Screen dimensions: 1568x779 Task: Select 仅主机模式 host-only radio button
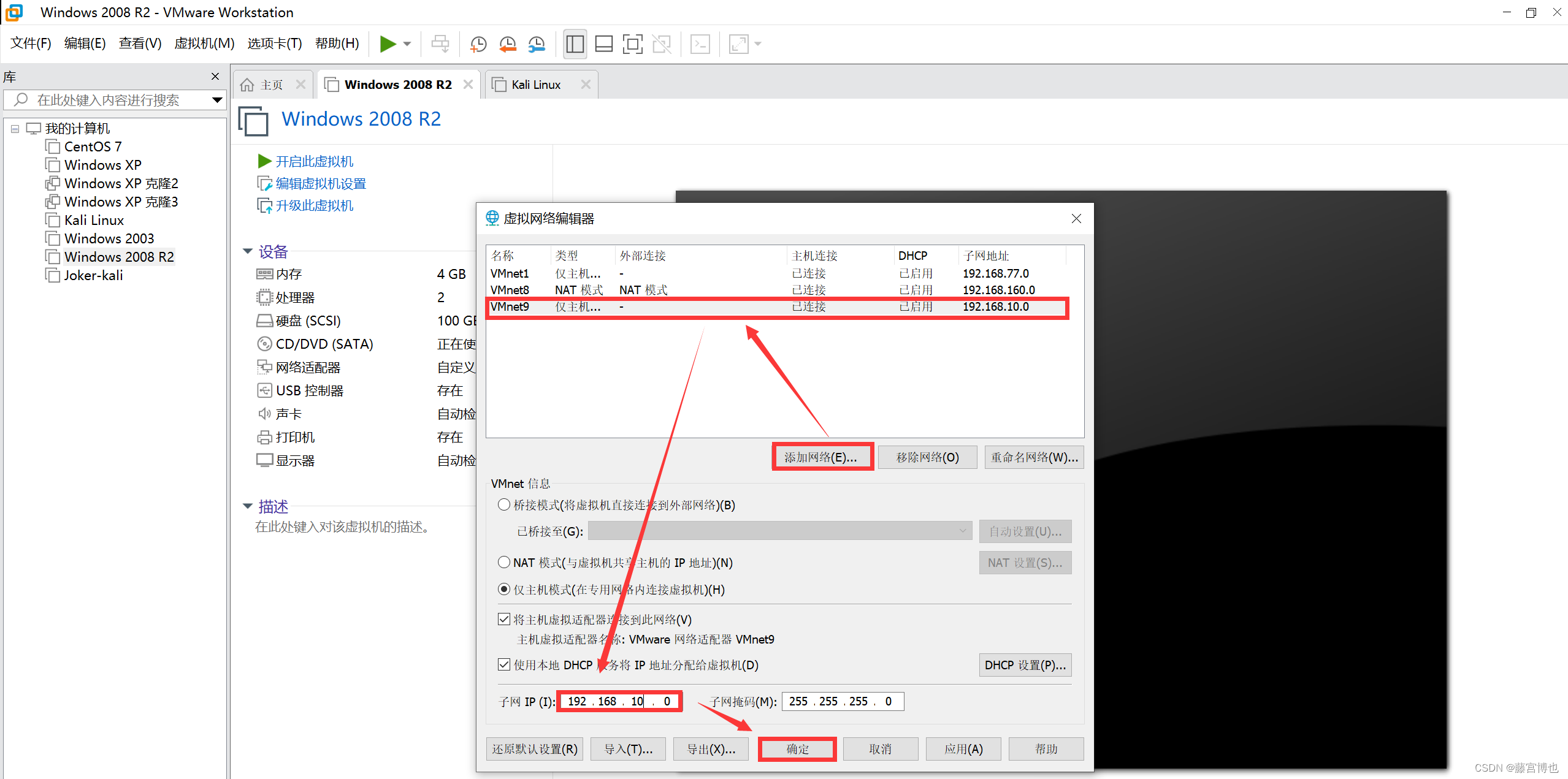click(504, 589)
